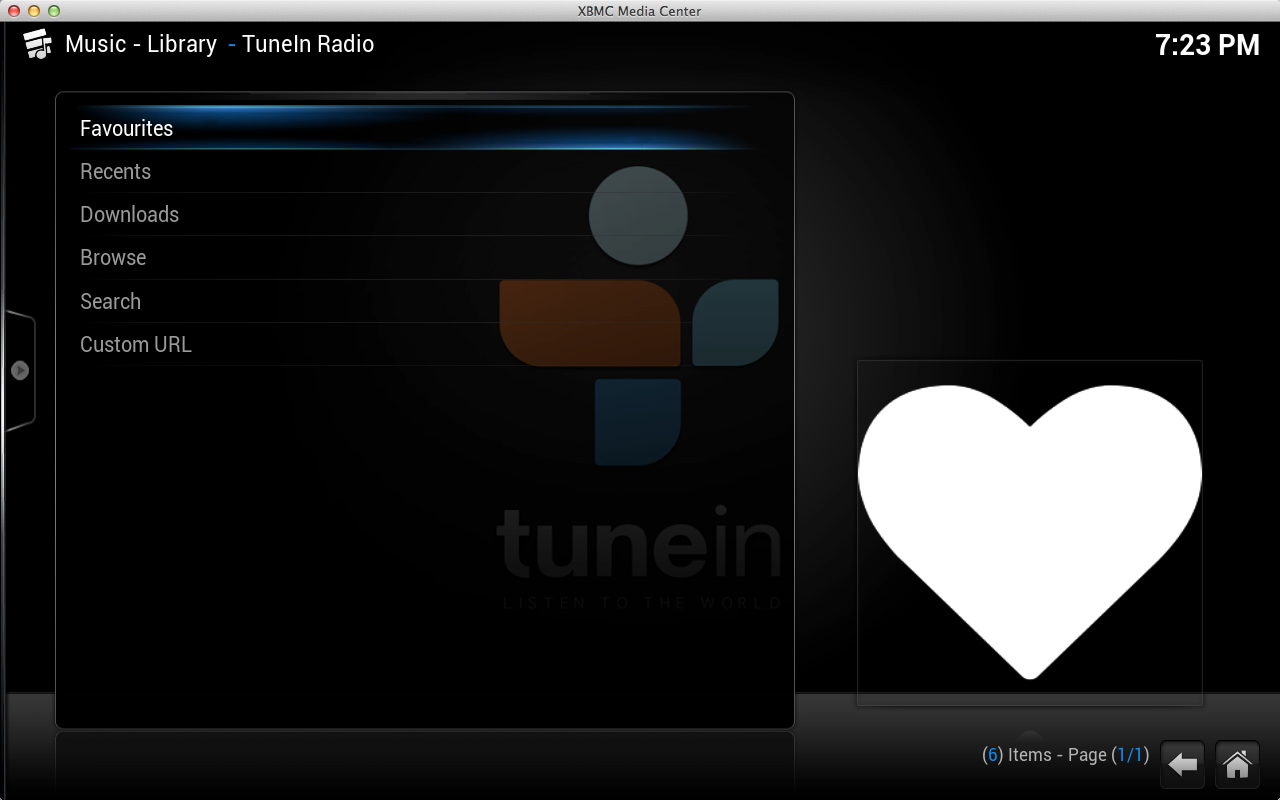View the Downloads section
Screen dimensions: 1280x800
[129, 214]
